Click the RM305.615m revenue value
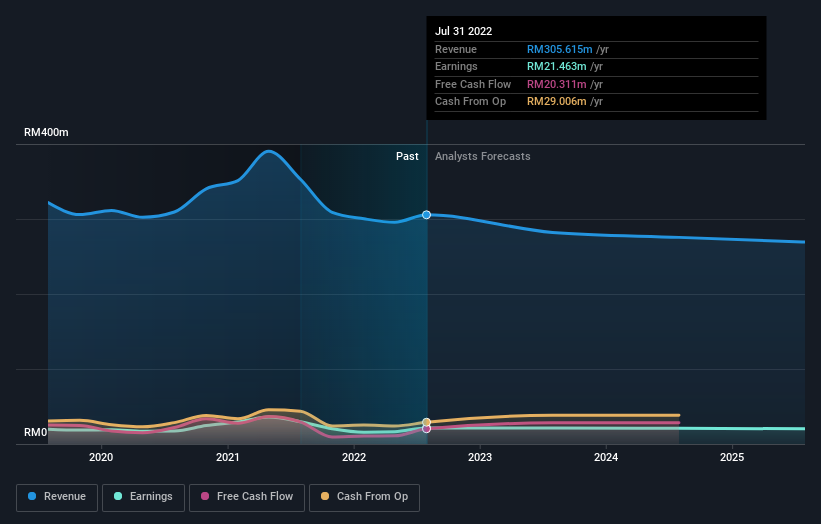The height and width of the screenshot is (524, 821). pyautogui.click(x=560, y=49)
